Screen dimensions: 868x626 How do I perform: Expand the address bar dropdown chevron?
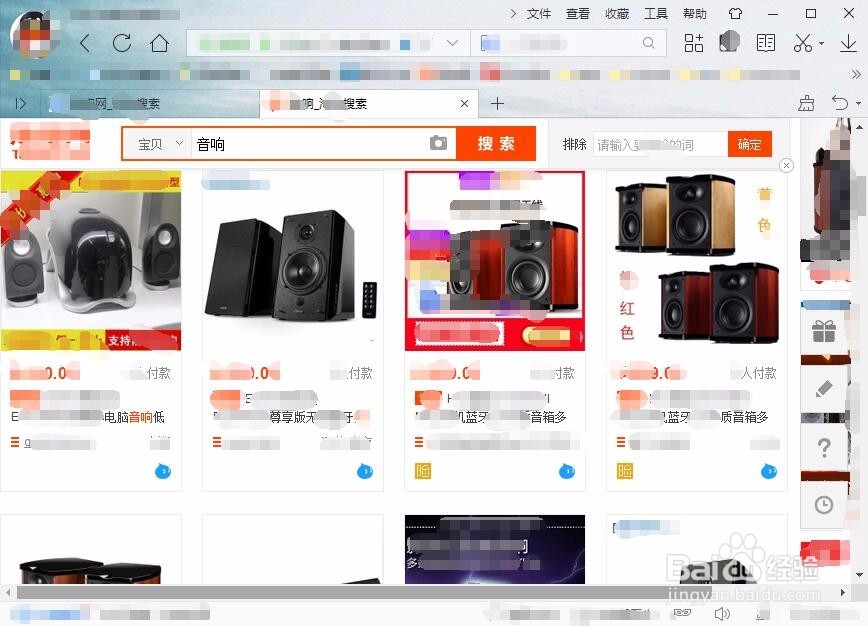coord(452,43)
